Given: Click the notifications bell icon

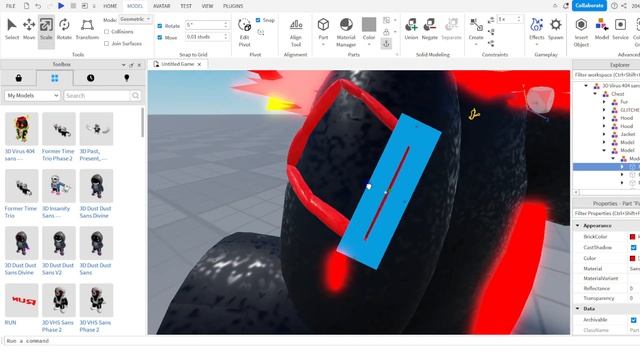Looking at the screenshot, I should (566, 6).
